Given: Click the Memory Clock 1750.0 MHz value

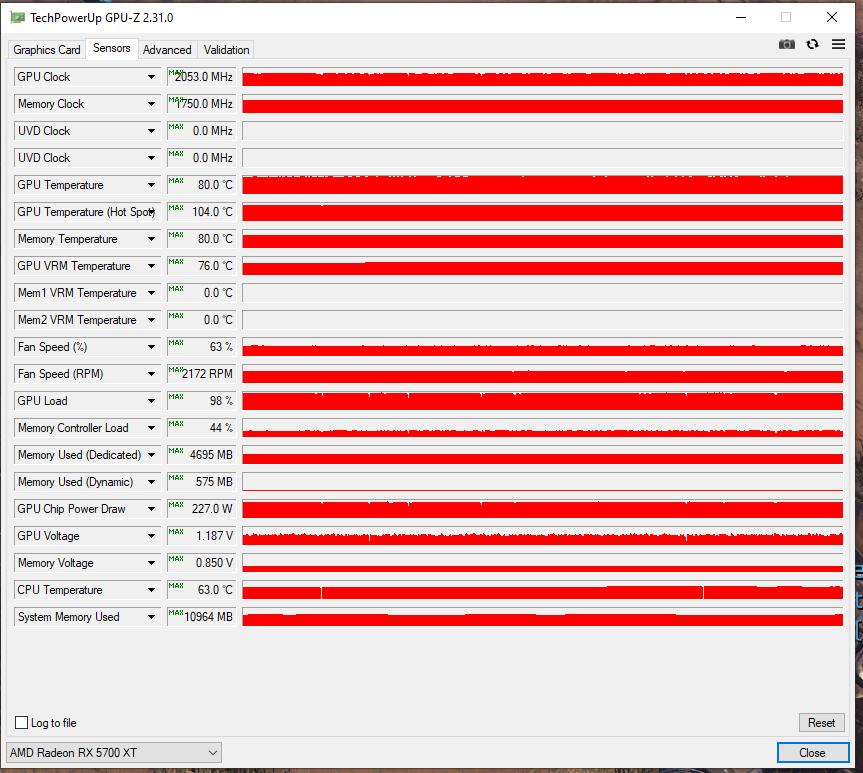Looking at the screenshot, I should pyautogui.click(x=201, y=104).
